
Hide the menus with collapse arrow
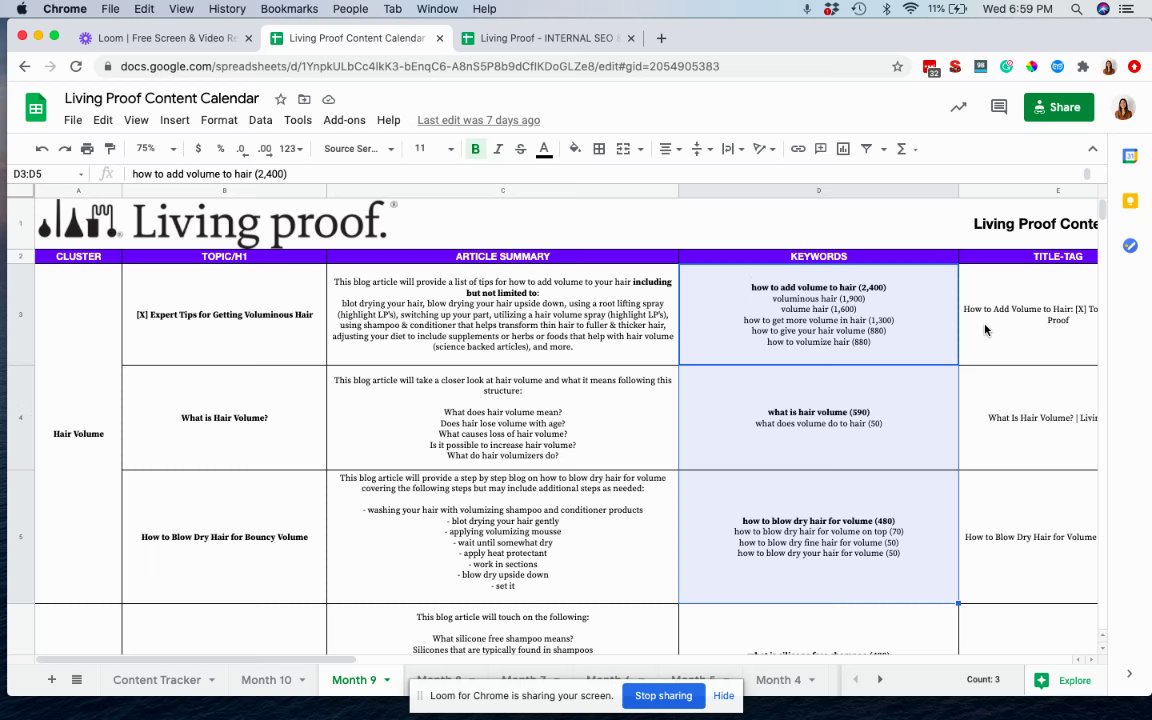(1092, 149)
